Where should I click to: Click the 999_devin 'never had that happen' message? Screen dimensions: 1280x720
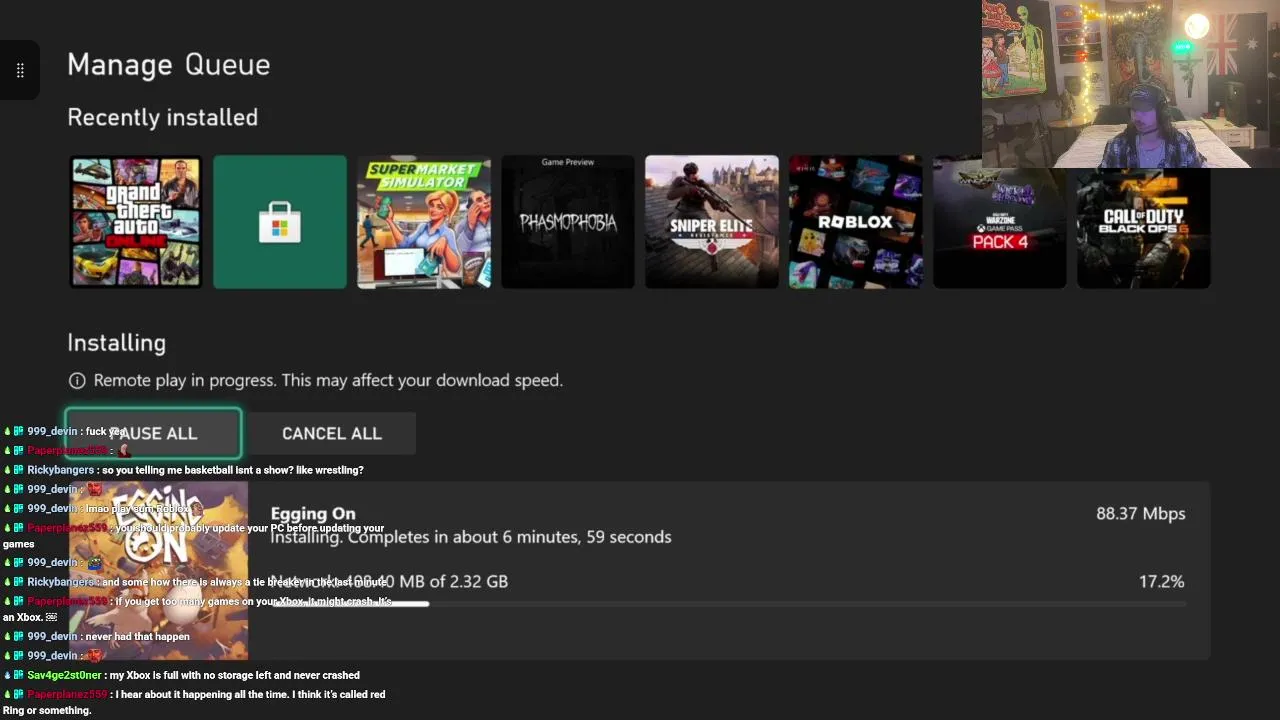(97, 636)
